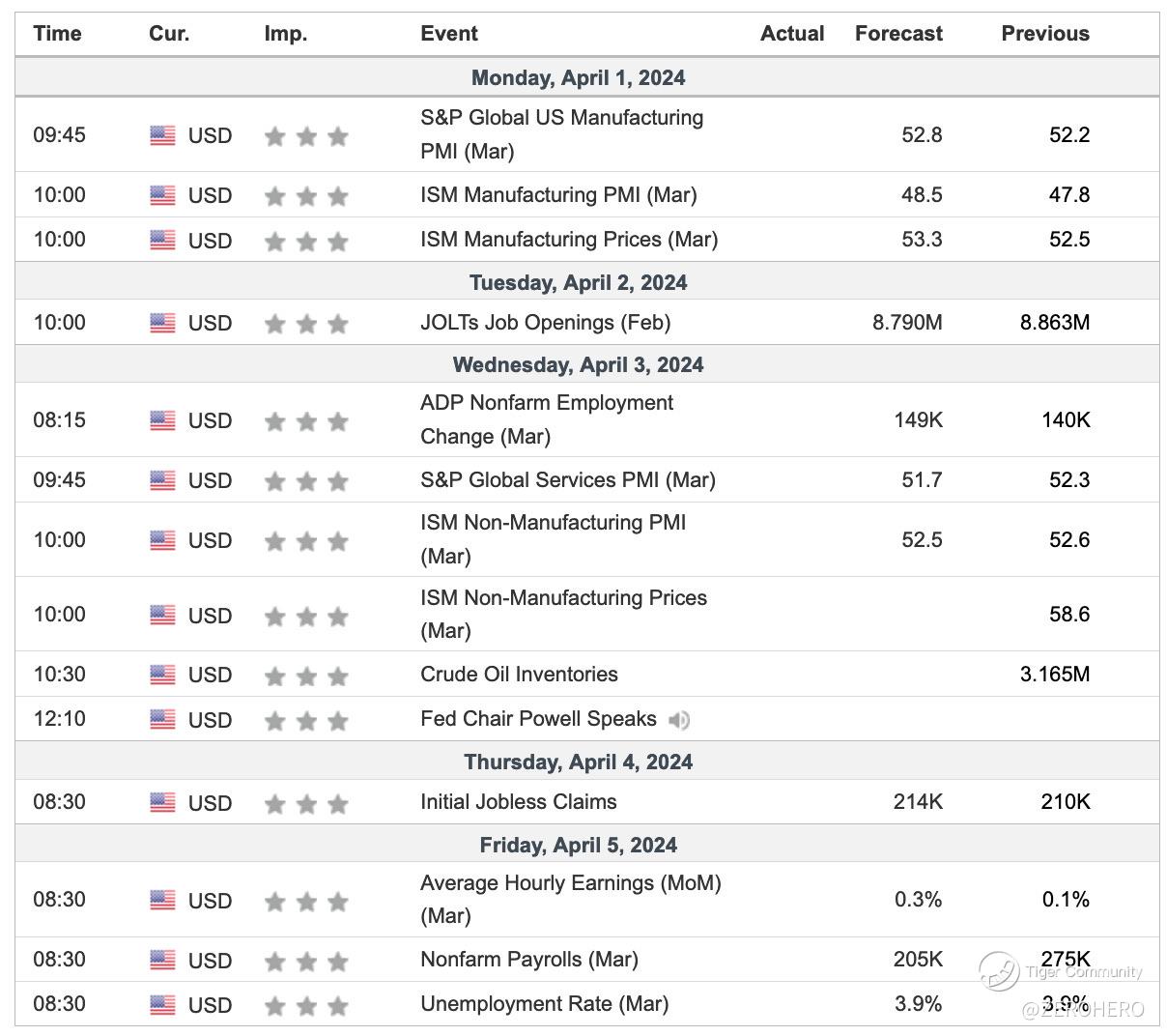This screenshot has width=1167, height=1036.
Task: Click importance stars on the Crude Oil Inventories row
Action: point(306,676)
